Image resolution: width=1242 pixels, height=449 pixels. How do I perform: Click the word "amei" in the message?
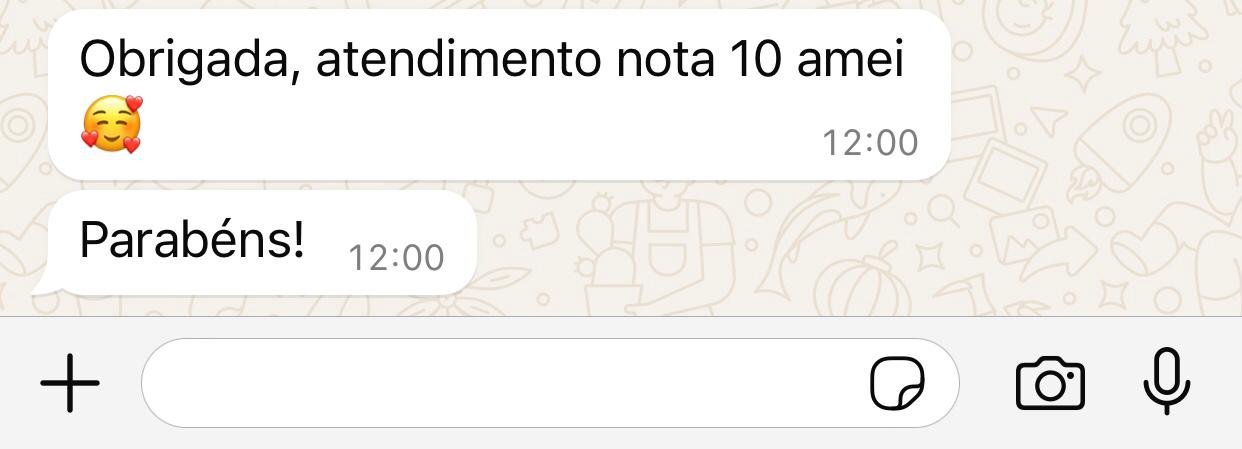click(851, 62)
